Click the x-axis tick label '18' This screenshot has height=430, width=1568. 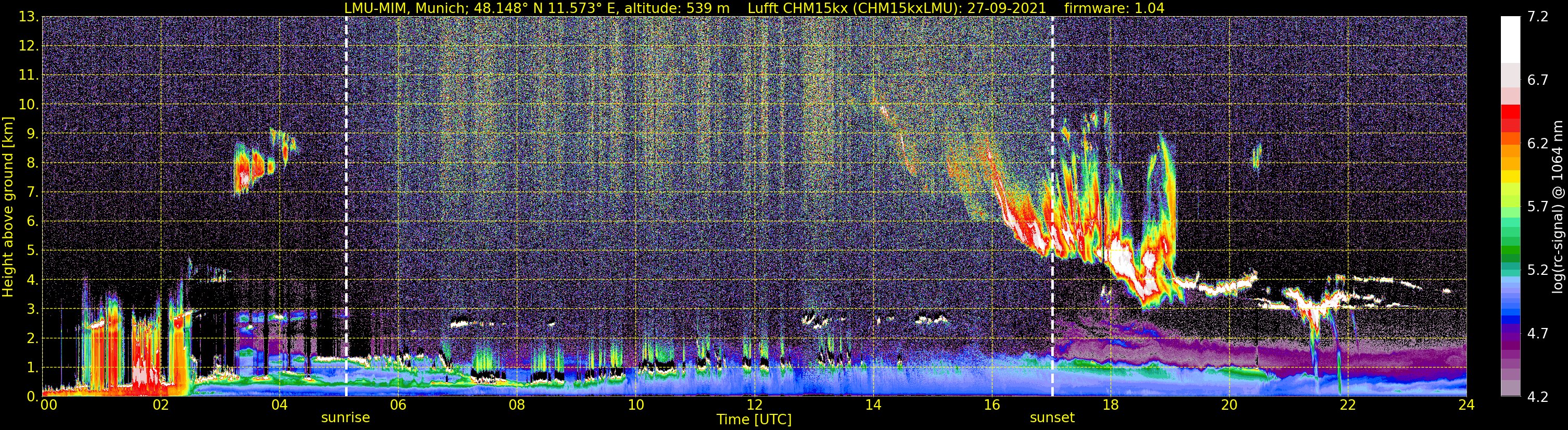tap(1110, 406)
